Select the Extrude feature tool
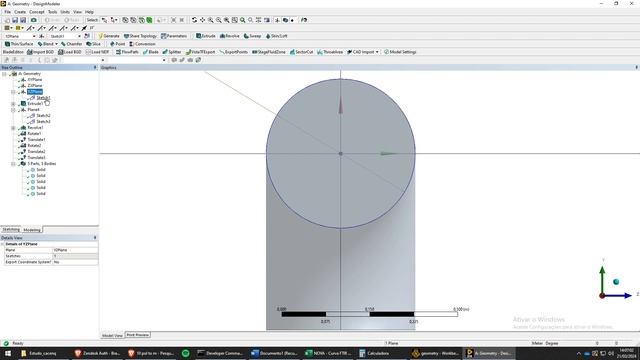 tap(206, 36)
